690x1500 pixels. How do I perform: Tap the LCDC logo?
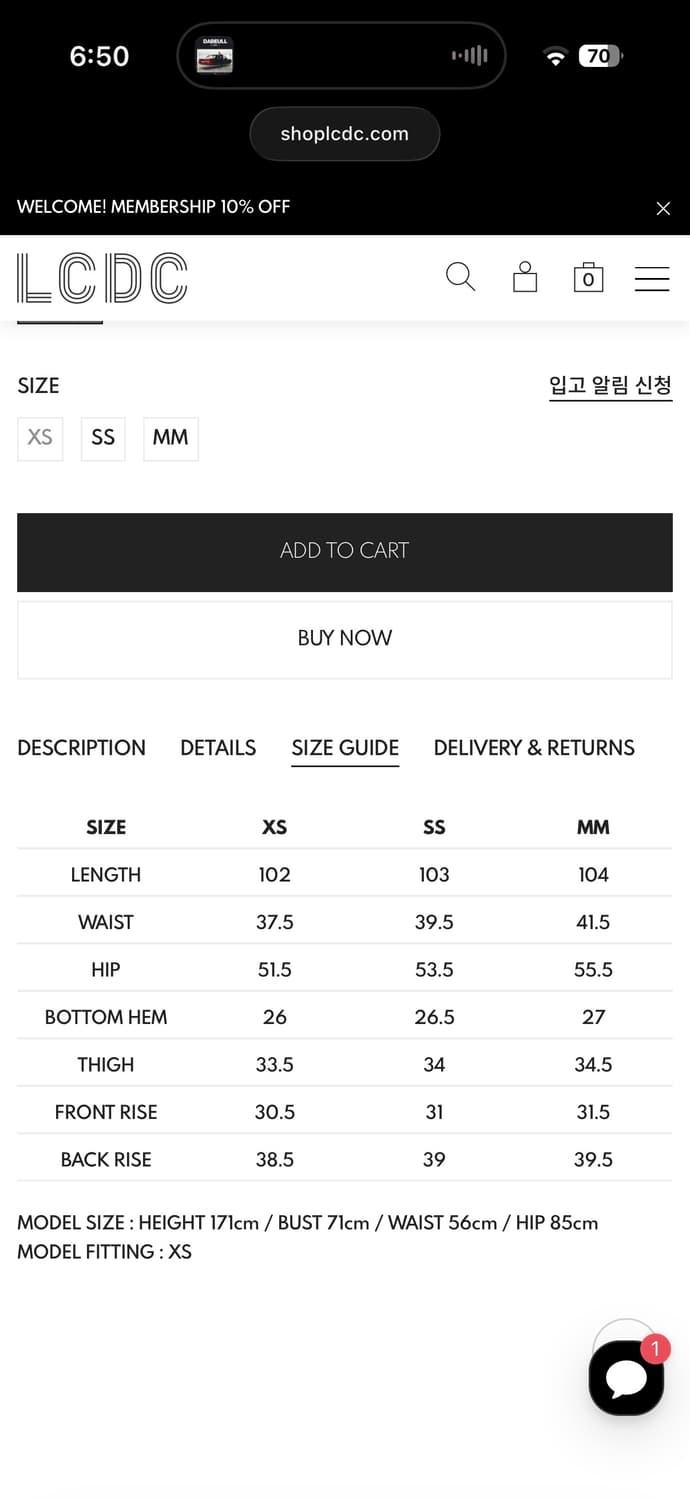(102, 278)
